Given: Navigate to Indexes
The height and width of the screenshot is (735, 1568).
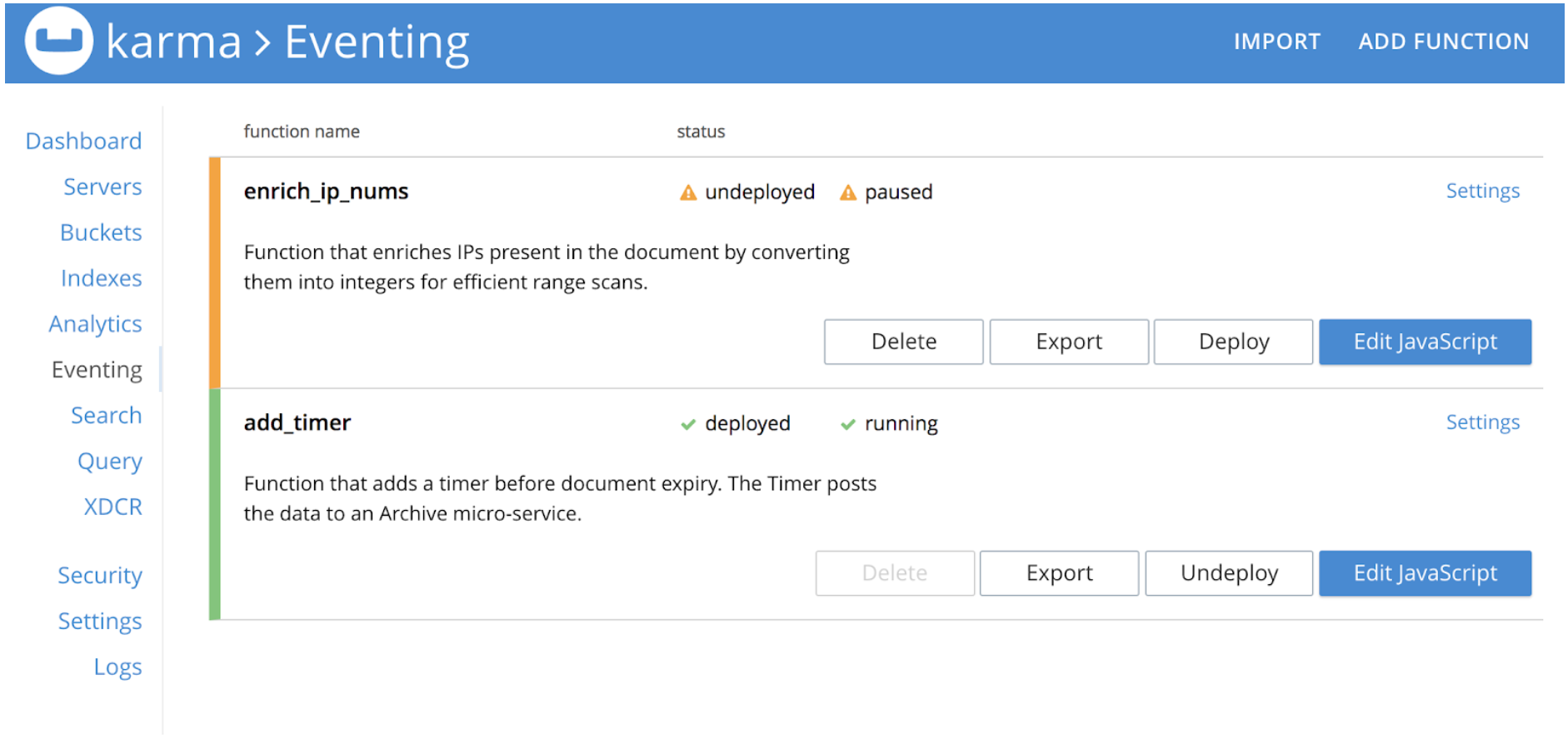Looking at the screenshot, I should pyautogui.click(x=101, y=278).
